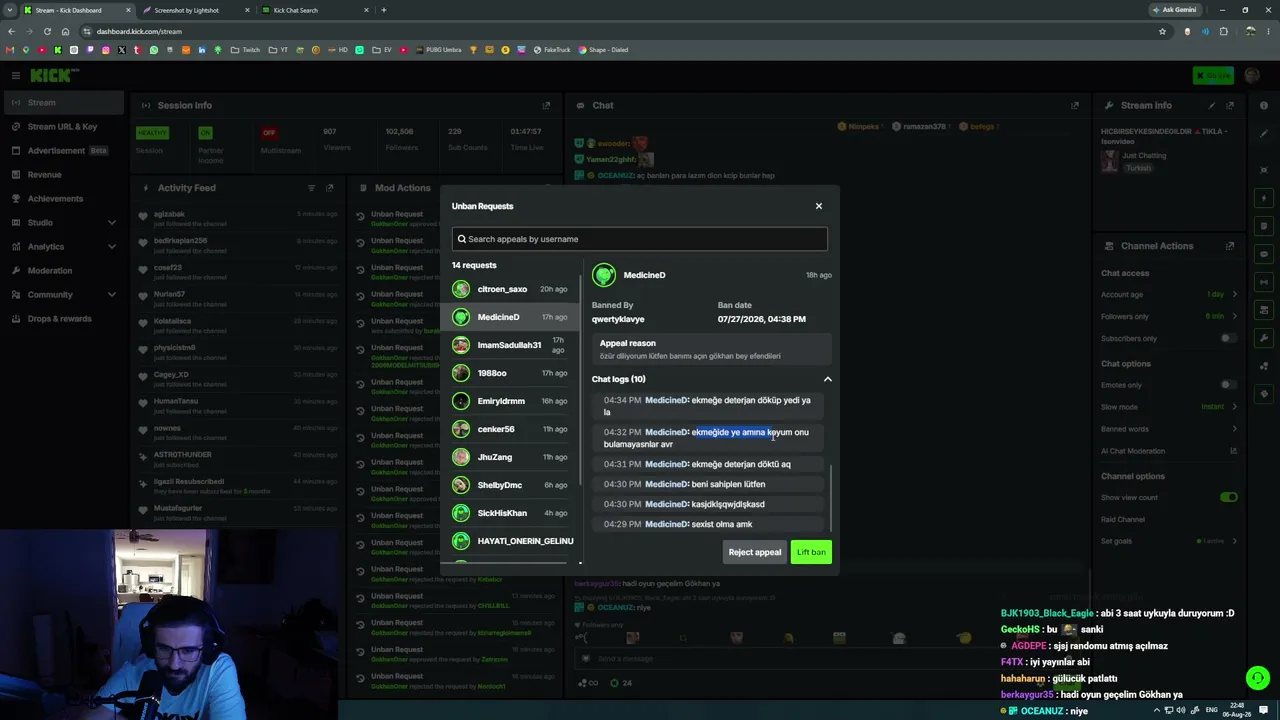Open the Banned words chevron
This screenshot has width=1280, height=720.
tap(1234, 429)
